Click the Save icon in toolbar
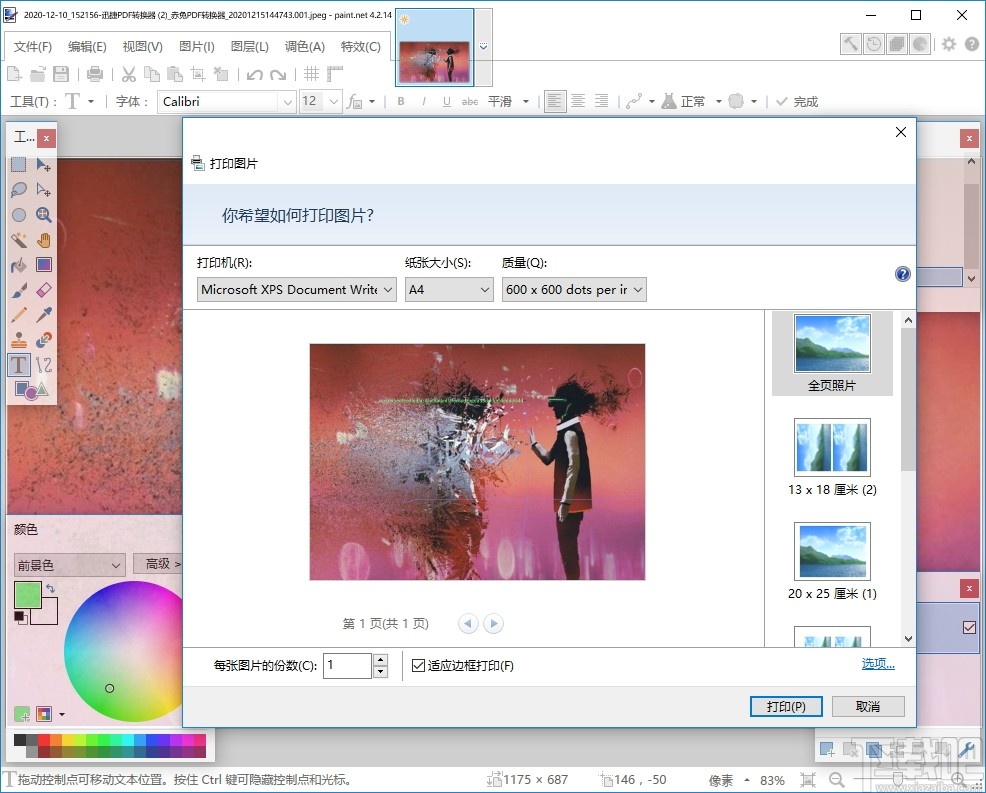The height and width of the screenshot is (793, 986). tap(61, 74)
